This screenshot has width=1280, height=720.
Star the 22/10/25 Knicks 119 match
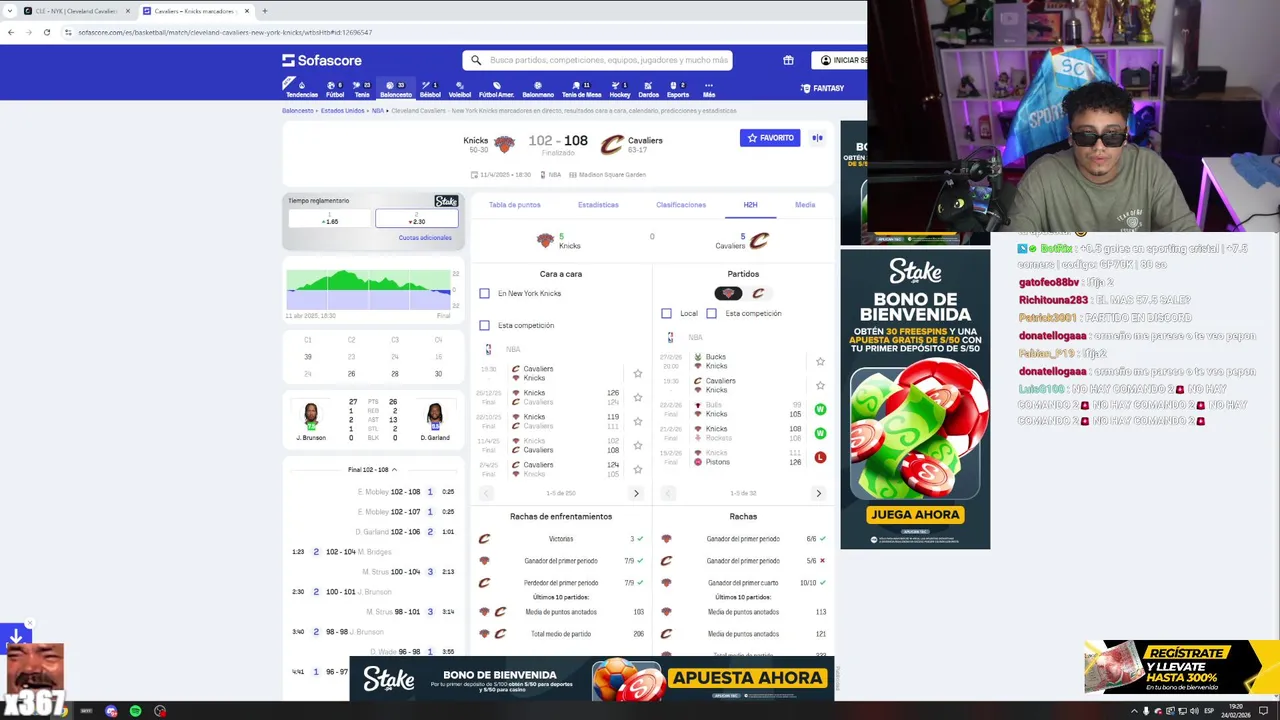pyautogui.click(x=638, y=421)
